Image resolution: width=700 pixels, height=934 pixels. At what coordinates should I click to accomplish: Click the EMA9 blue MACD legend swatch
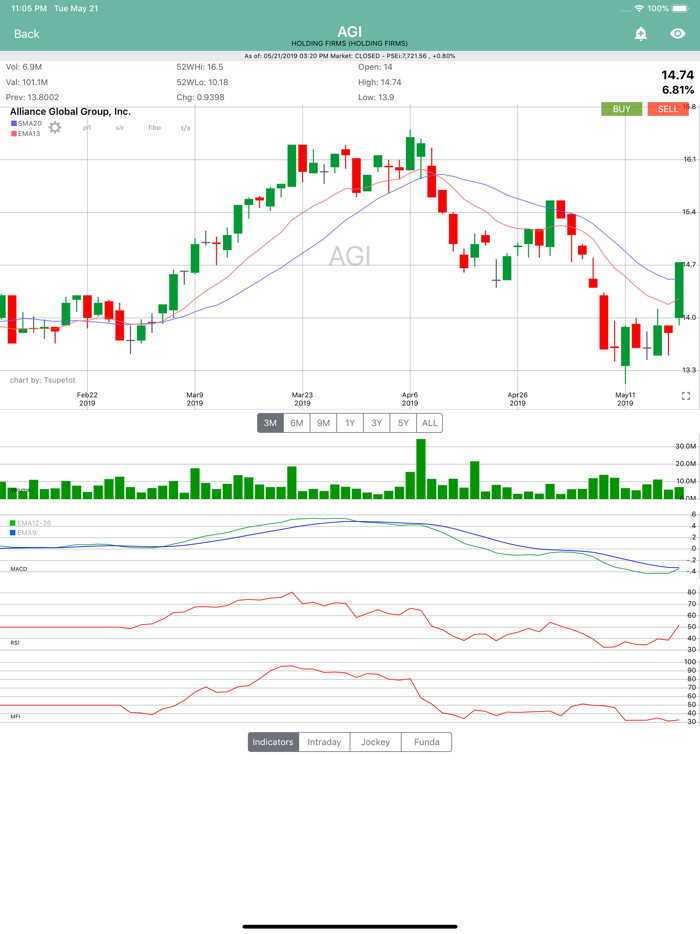click(x=13, y=533)
